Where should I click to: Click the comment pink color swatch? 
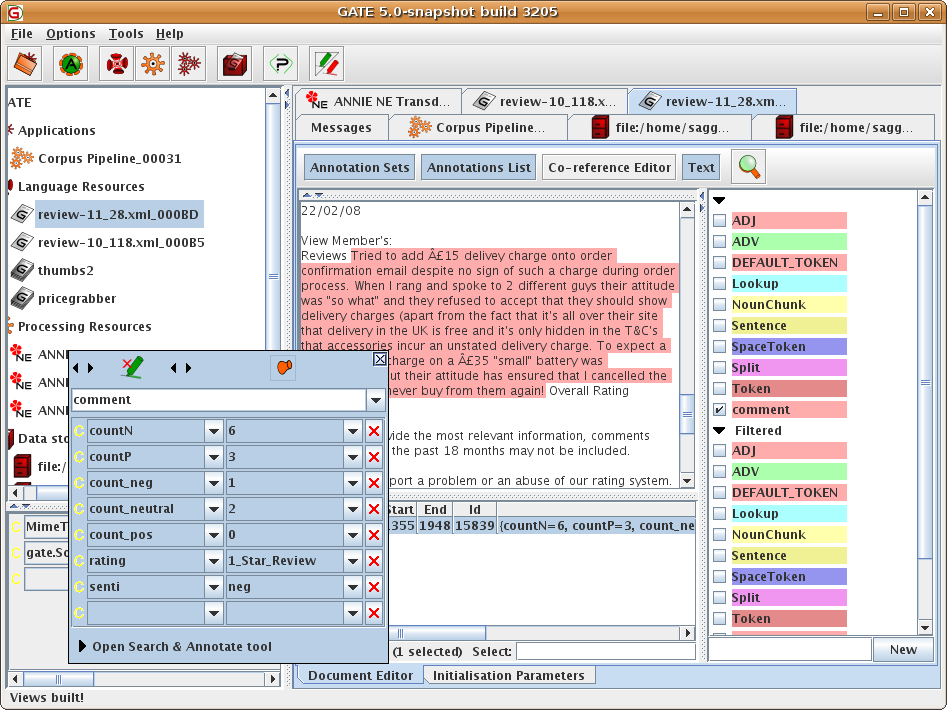tap(789, 410)
